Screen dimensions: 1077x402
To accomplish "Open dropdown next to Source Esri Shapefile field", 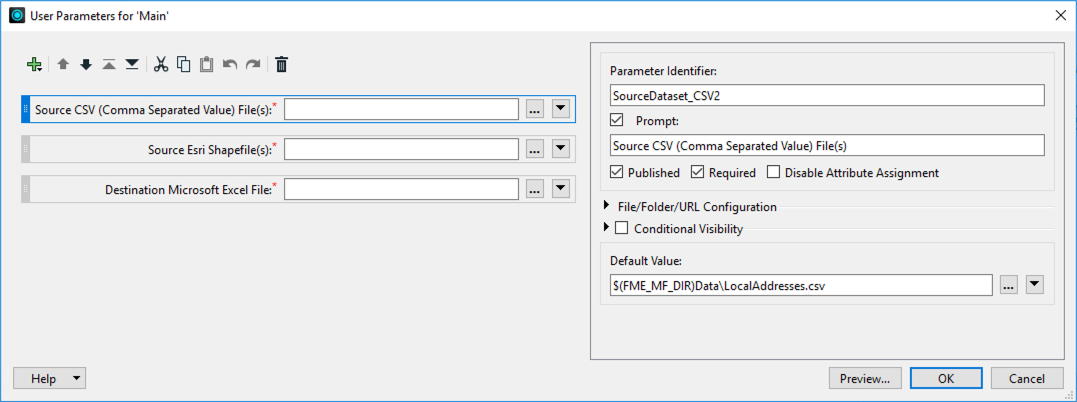I will click(x=560, y=149).
